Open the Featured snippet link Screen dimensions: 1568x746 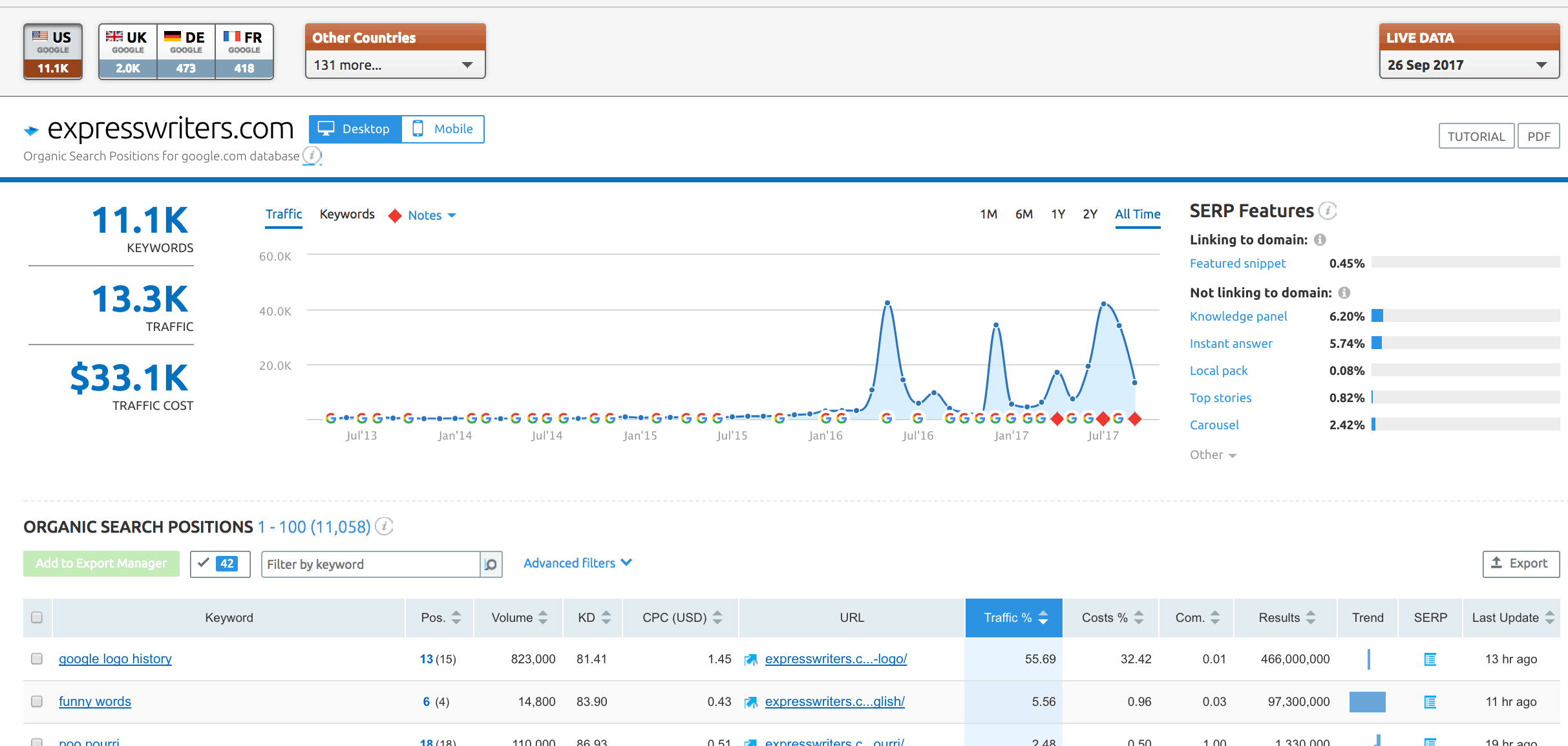tap(1237, 263)
